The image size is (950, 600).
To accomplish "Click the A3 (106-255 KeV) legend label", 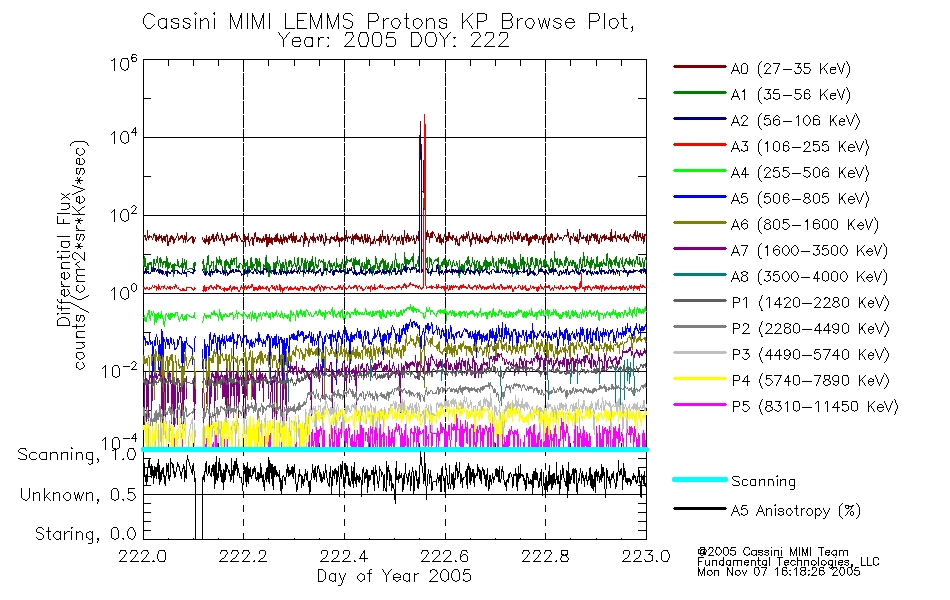I will pyautogui.click(x=800, y=147).
